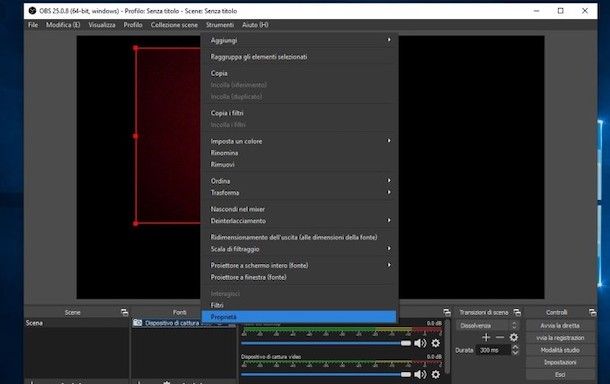Image resolution: width=610 pixels, height=384 pixels.
Task: Open gear for Dispositivo di cattura video
Action: coord(436,374)
